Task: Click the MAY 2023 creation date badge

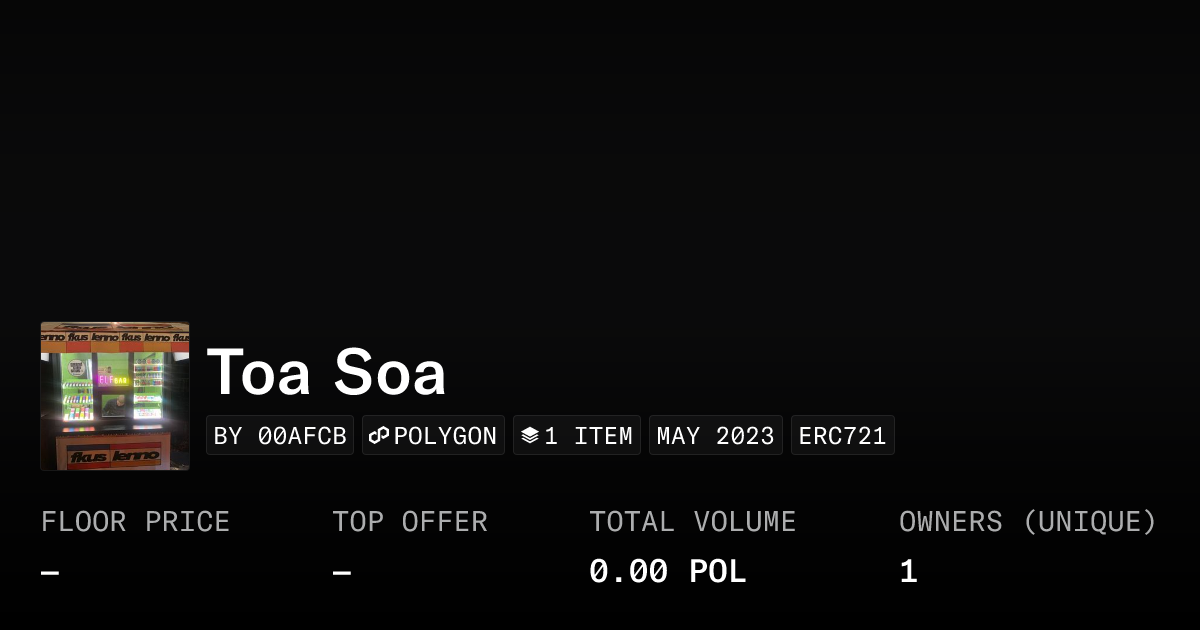Action: coord(716,435)
